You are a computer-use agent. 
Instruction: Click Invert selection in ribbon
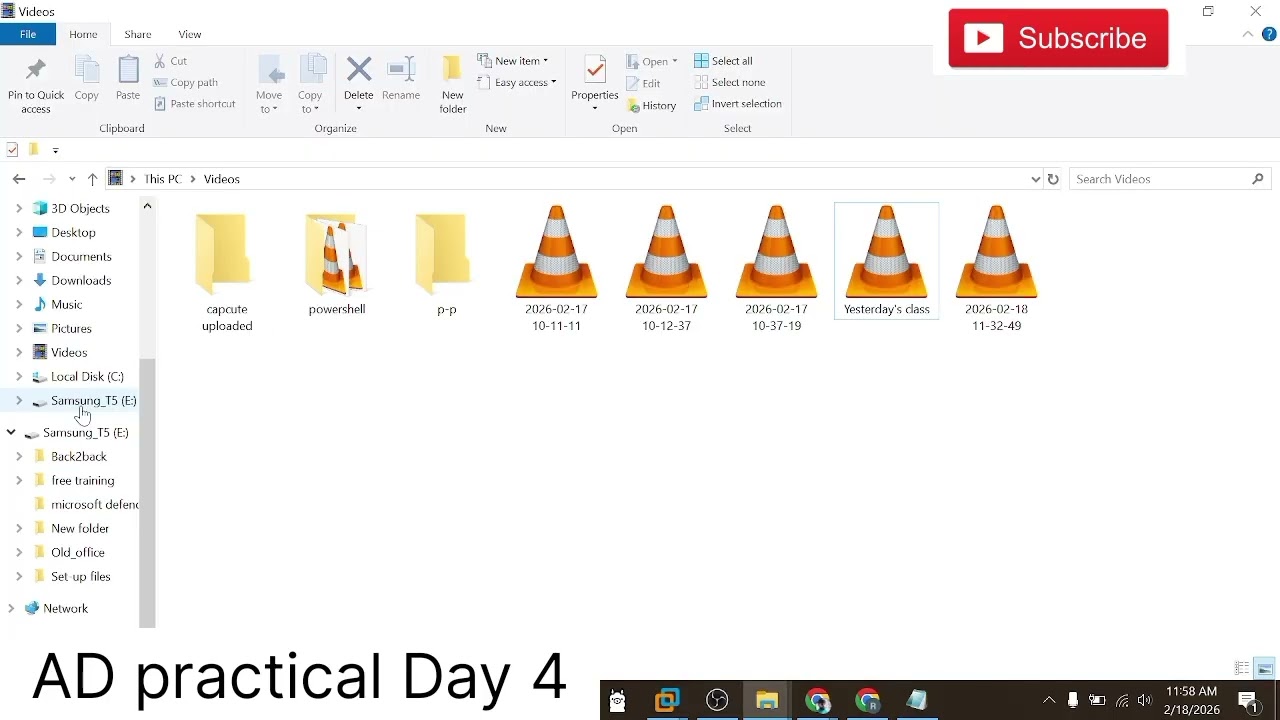[x=738, y=104]
